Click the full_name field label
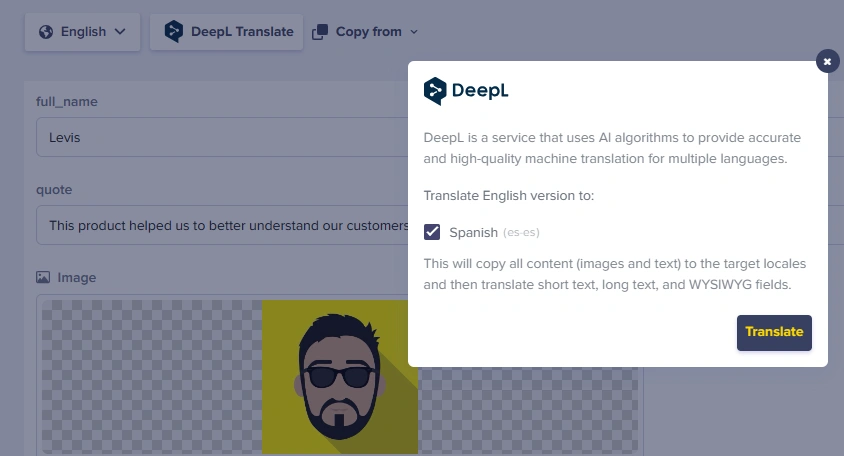 pyautogui.click(x=67, y=102)
